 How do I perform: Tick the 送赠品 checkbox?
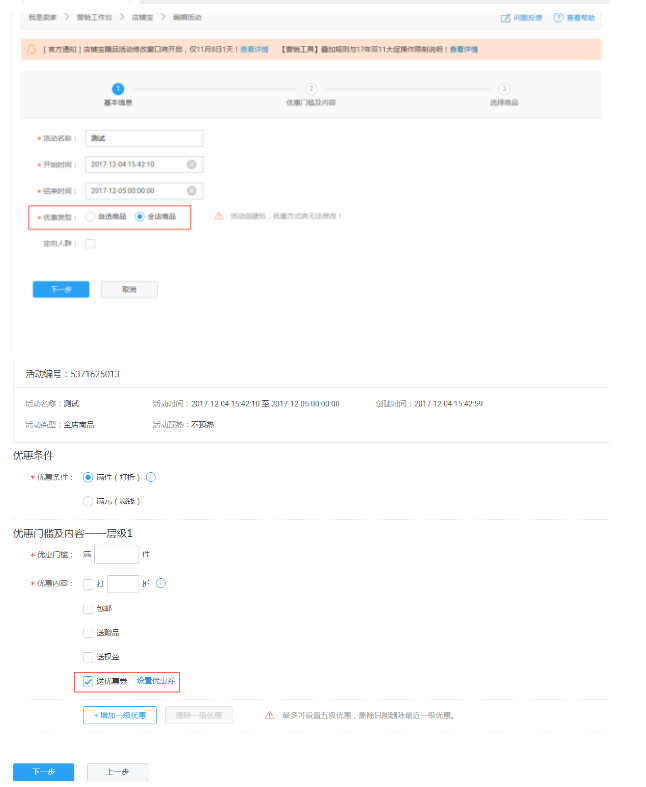(x=88, y=632)
